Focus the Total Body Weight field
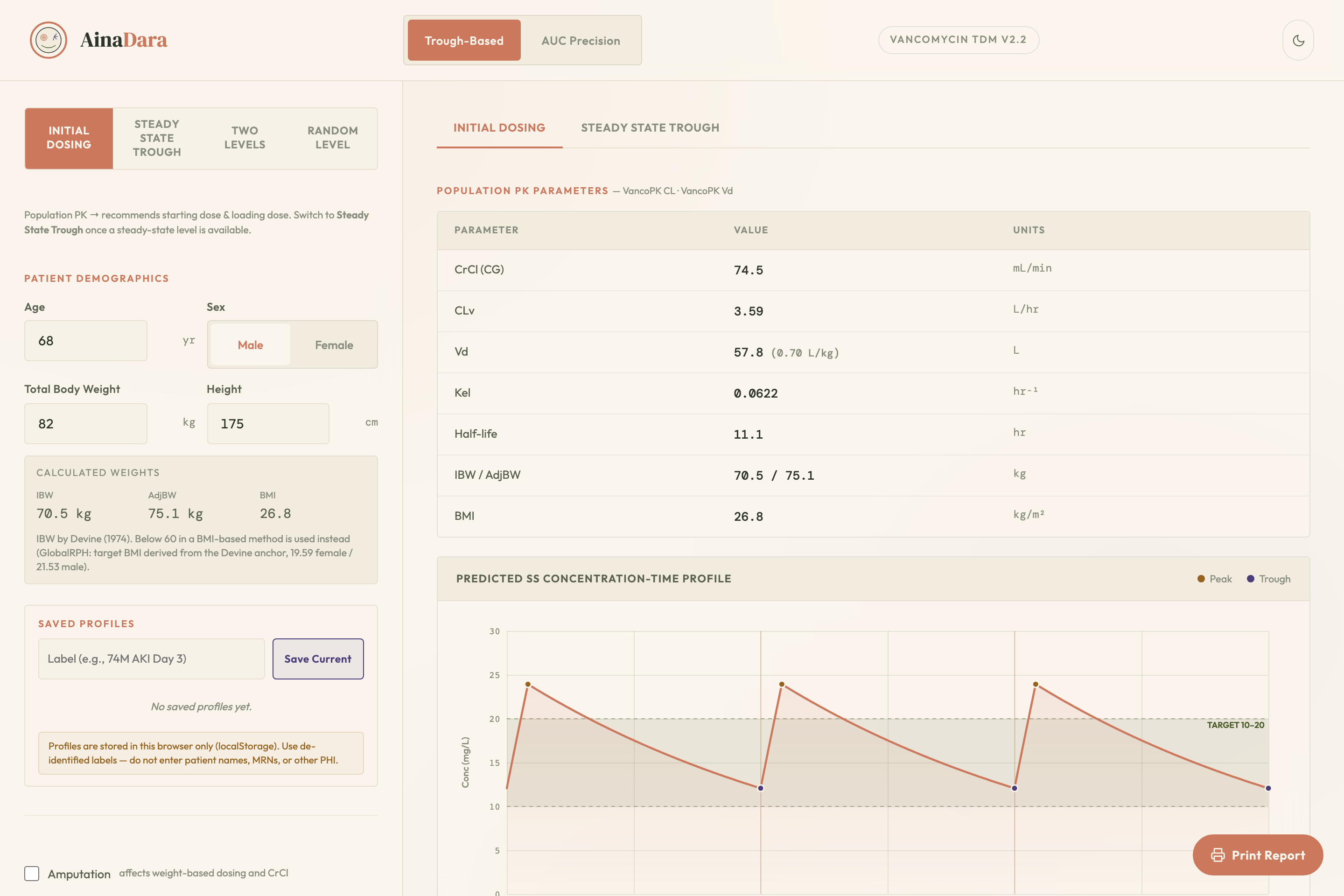Image resolution: width=1344 pixels, height=896 pixels. pos(86,423)
